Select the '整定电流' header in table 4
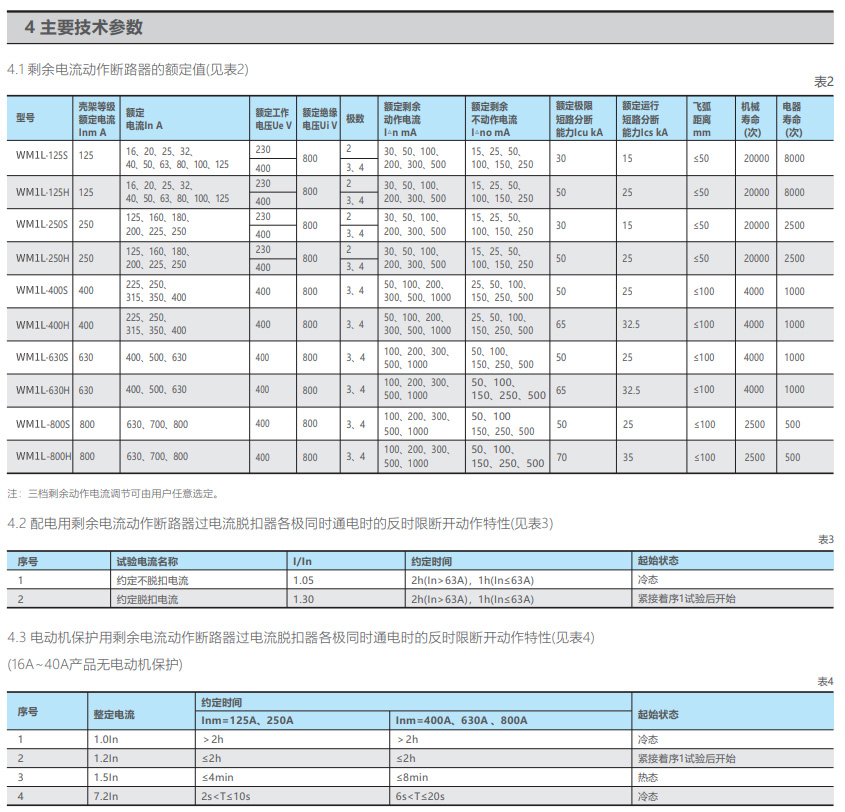This screenshot has width=845, height=812. 113,714
